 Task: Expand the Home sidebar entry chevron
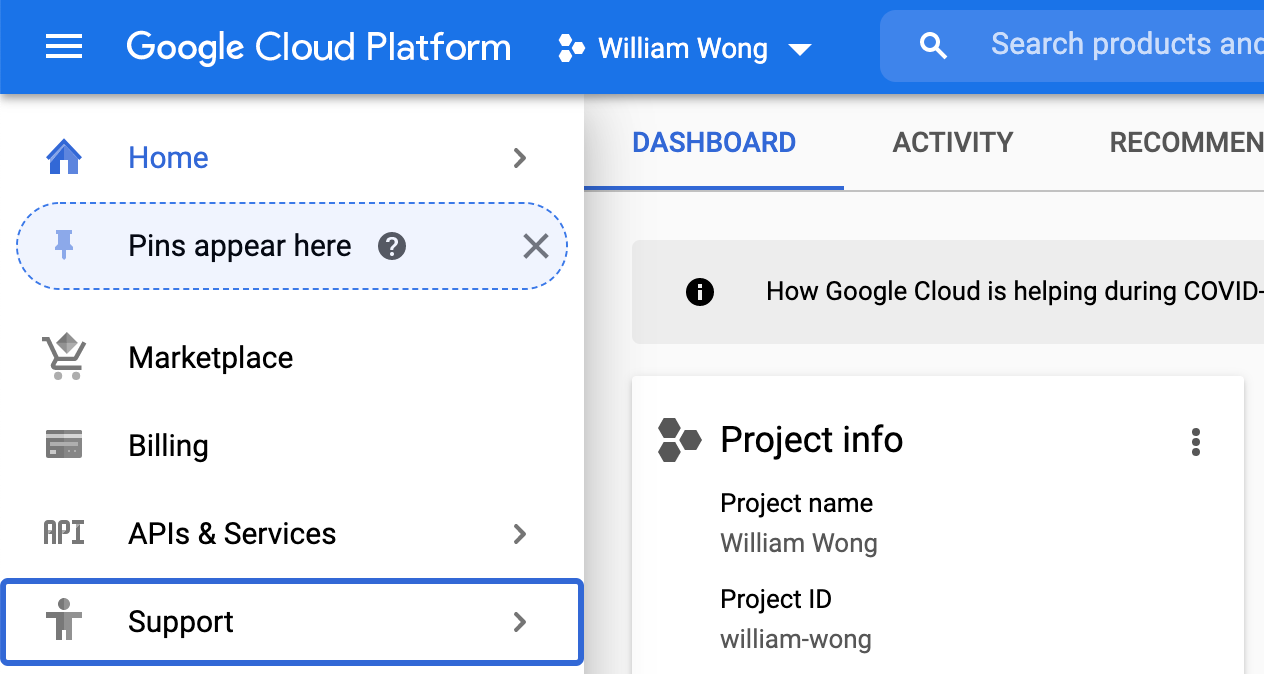519,157
